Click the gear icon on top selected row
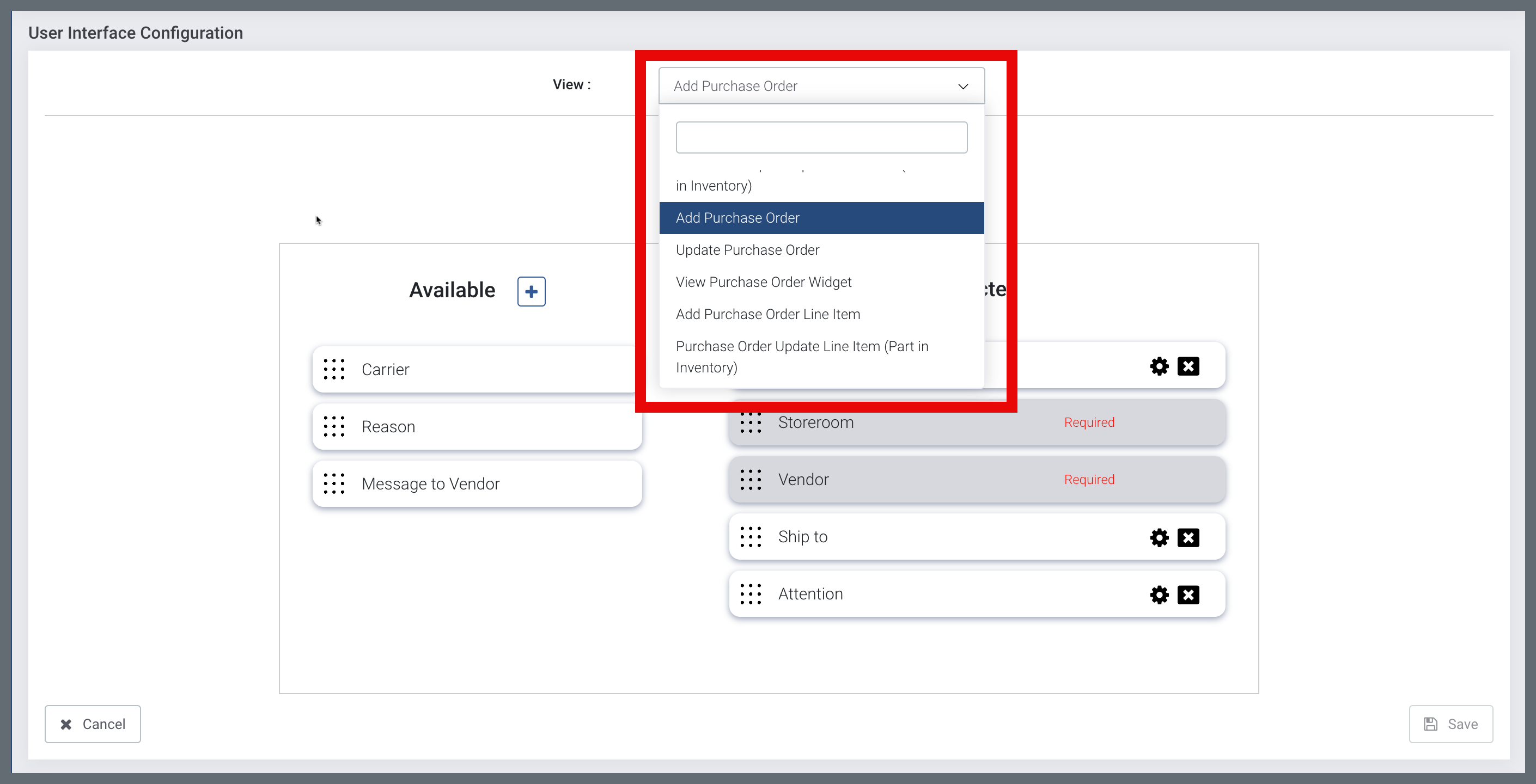 1159,366
